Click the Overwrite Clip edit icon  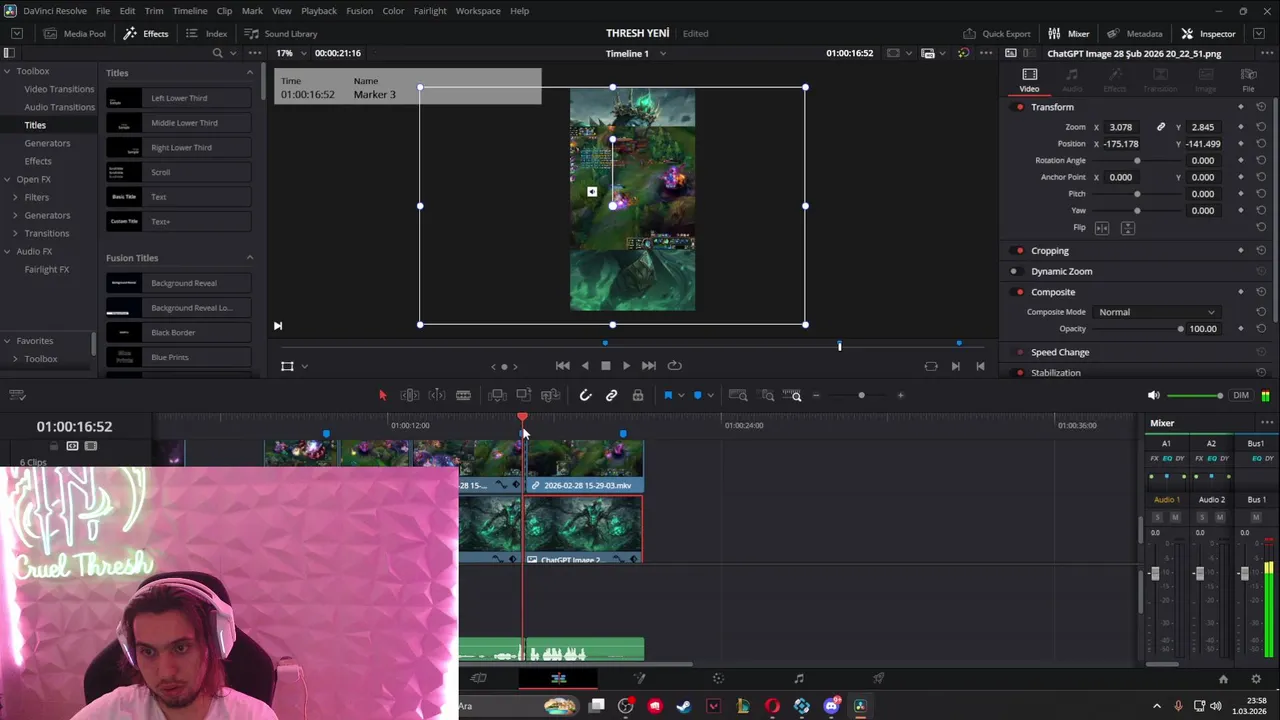tap(523, 395)
